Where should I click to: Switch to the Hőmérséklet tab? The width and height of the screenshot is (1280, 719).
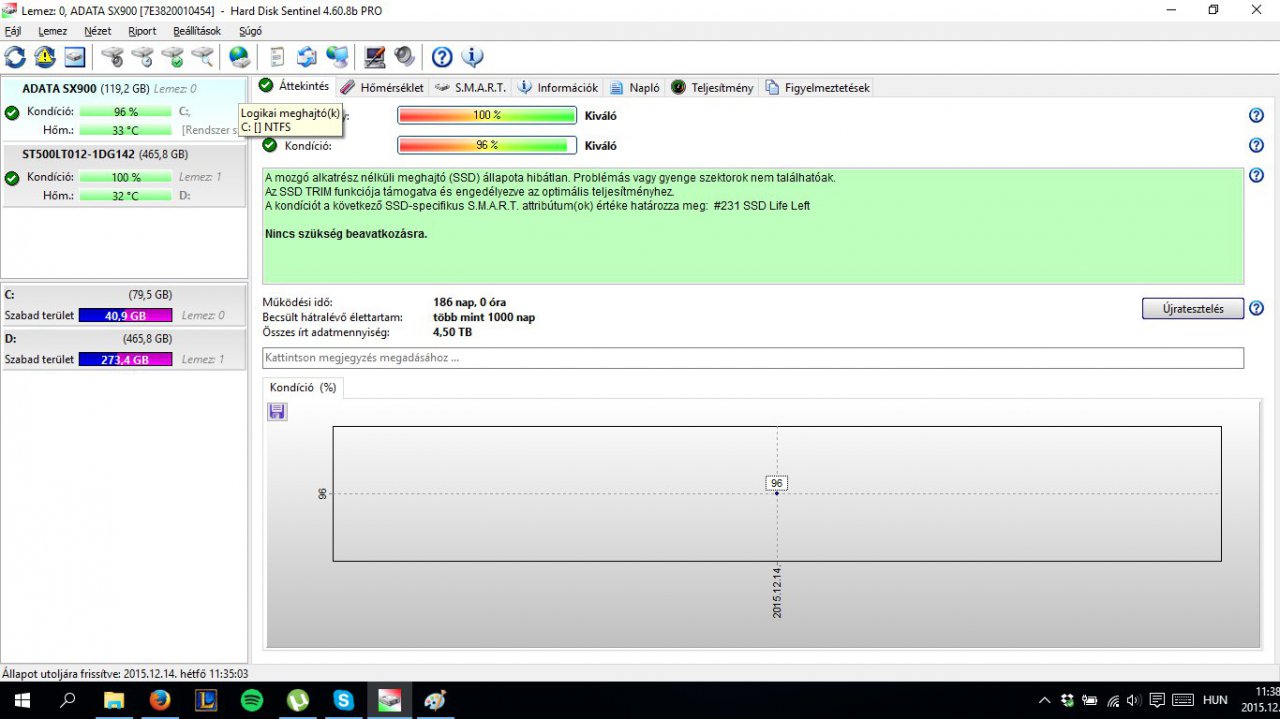coord(383,87)
